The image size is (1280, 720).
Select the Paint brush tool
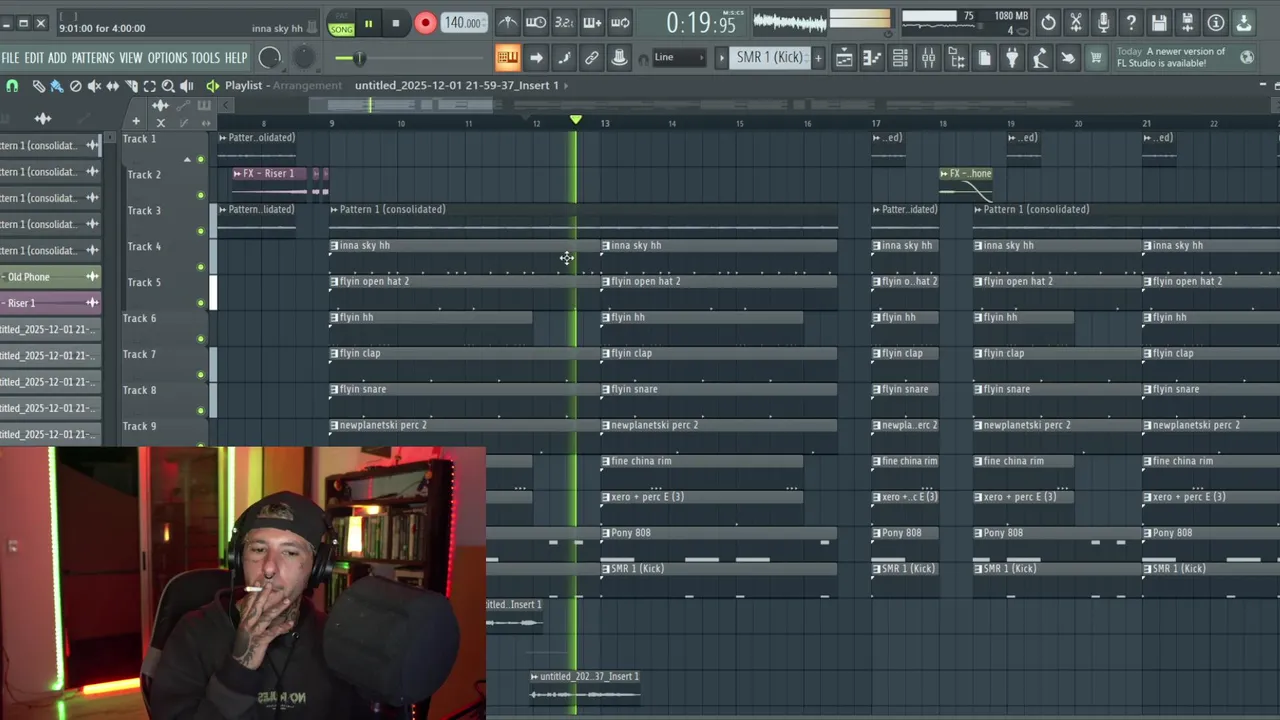pos(56,86)
